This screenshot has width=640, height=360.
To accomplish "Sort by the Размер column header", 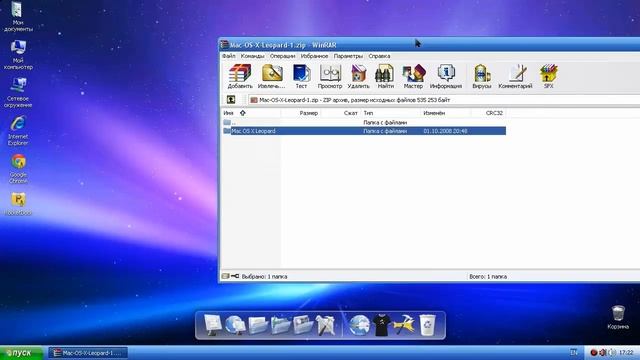I will 301,113.
